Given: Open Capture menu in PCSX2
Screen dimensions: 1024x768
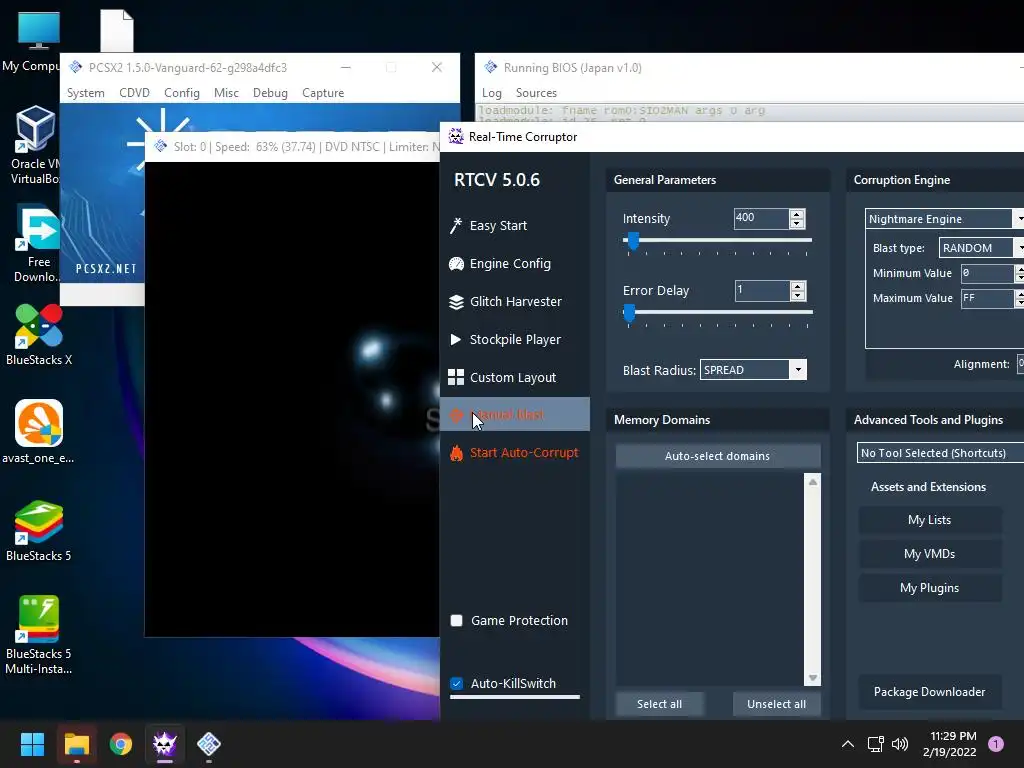Looking at the screenshot, I should click(x=323, y=93).
